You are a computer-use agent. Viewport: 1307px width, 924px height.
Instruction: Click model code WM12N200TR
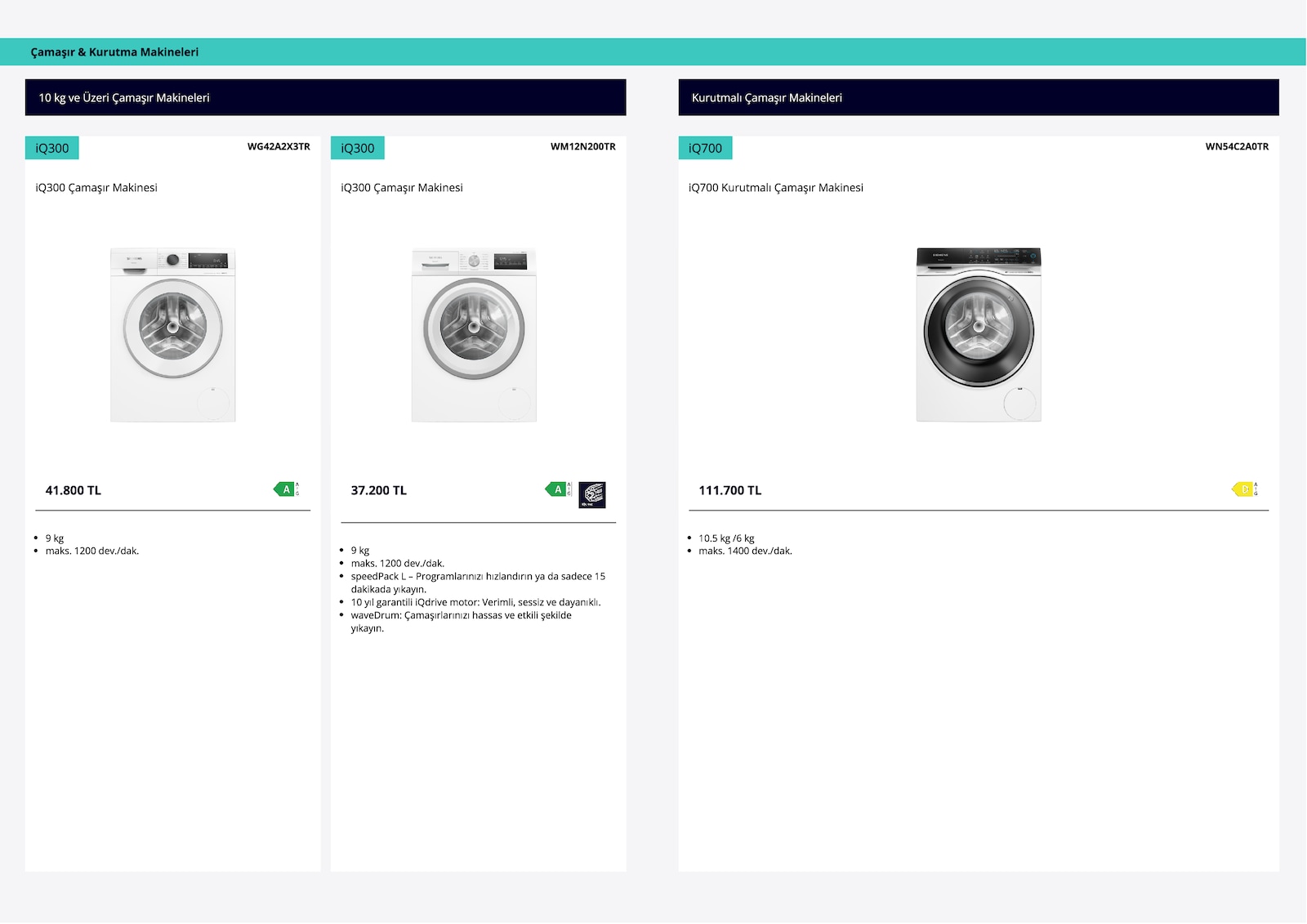pyautogui.click(x=583, y=146)
